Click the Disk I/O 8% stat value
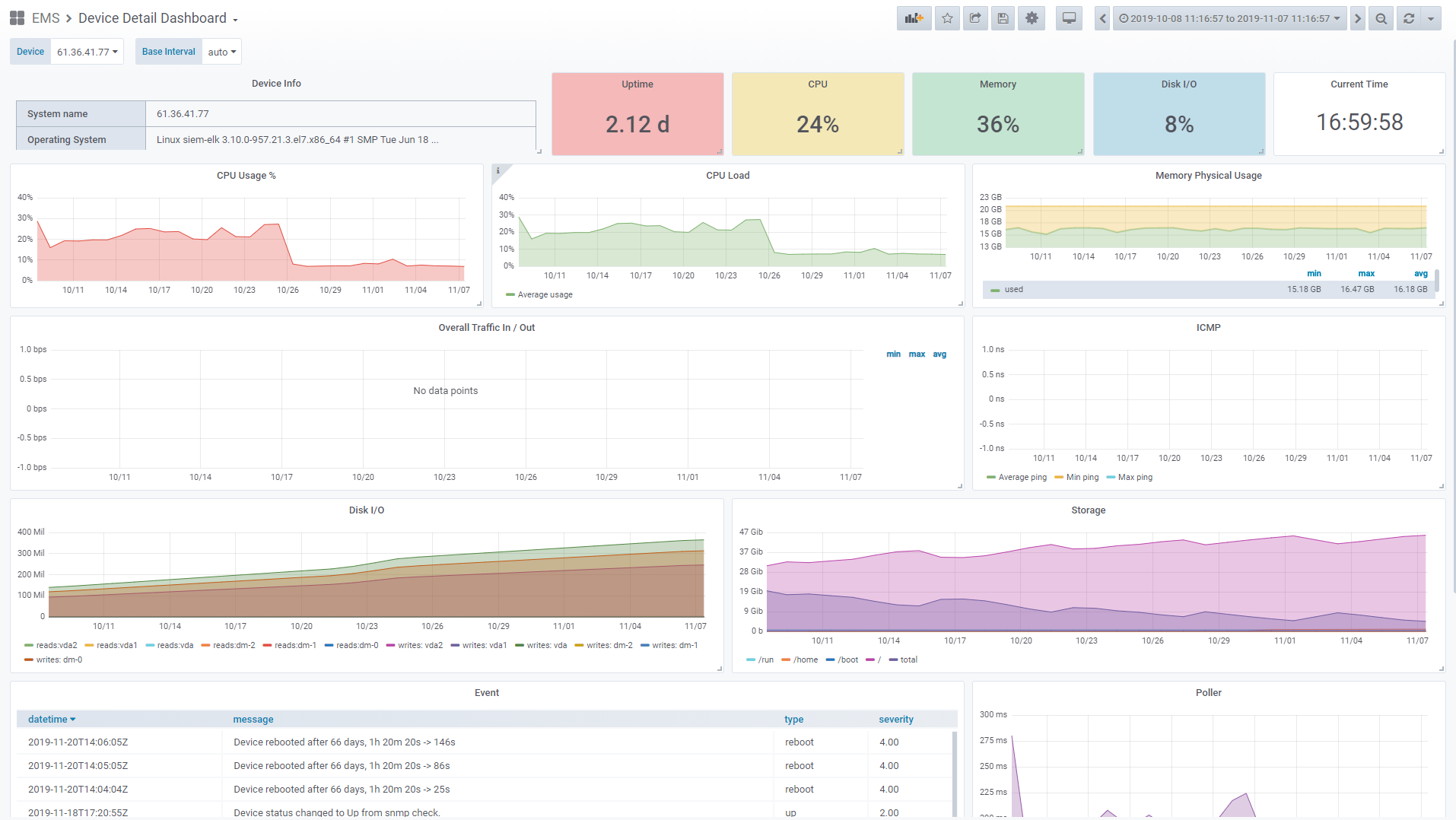 point(1179,125)
